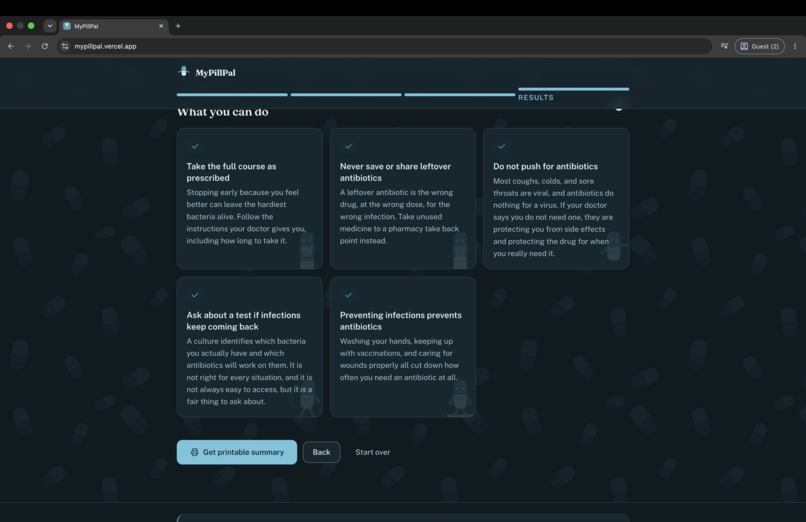This screenshot has width=806, height=522.
Task: Click the checkmark on Do not push for antibiotics card
Action: pyautogui.click(x=501, y=146)
